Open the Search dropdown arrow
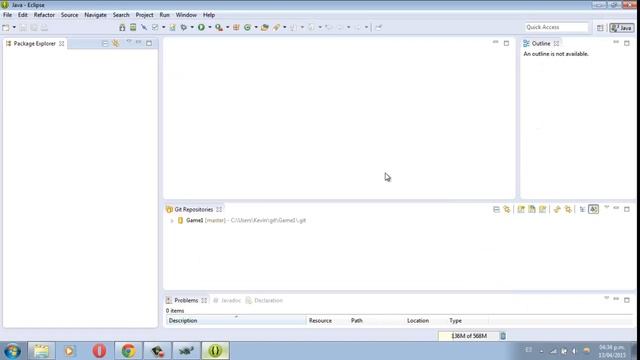Image resolution: width=640 pixels, height=360 pixels. [x=284, y=27]
